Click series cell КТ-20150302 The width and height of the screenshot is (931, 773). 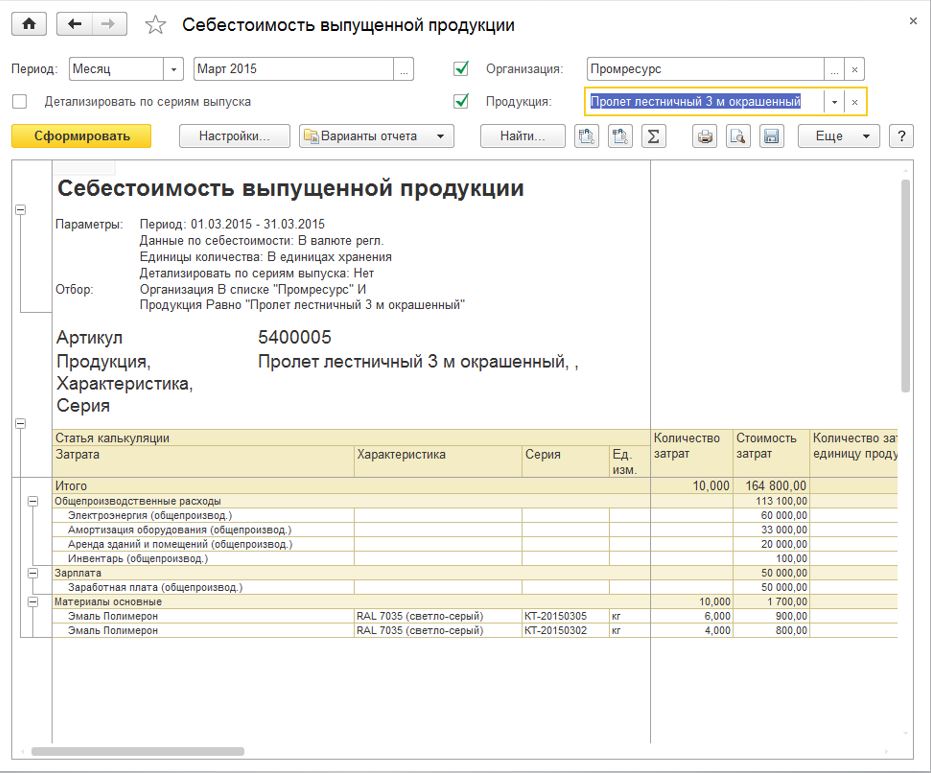[565, 631]
